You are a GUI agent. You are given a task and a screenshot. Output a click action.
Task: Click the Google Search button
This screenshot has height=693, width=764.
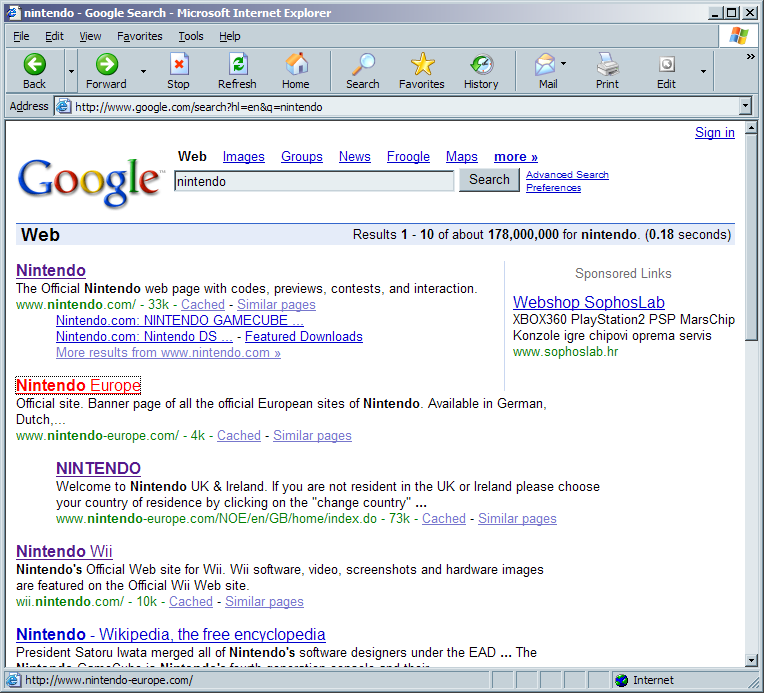[489, 180]
